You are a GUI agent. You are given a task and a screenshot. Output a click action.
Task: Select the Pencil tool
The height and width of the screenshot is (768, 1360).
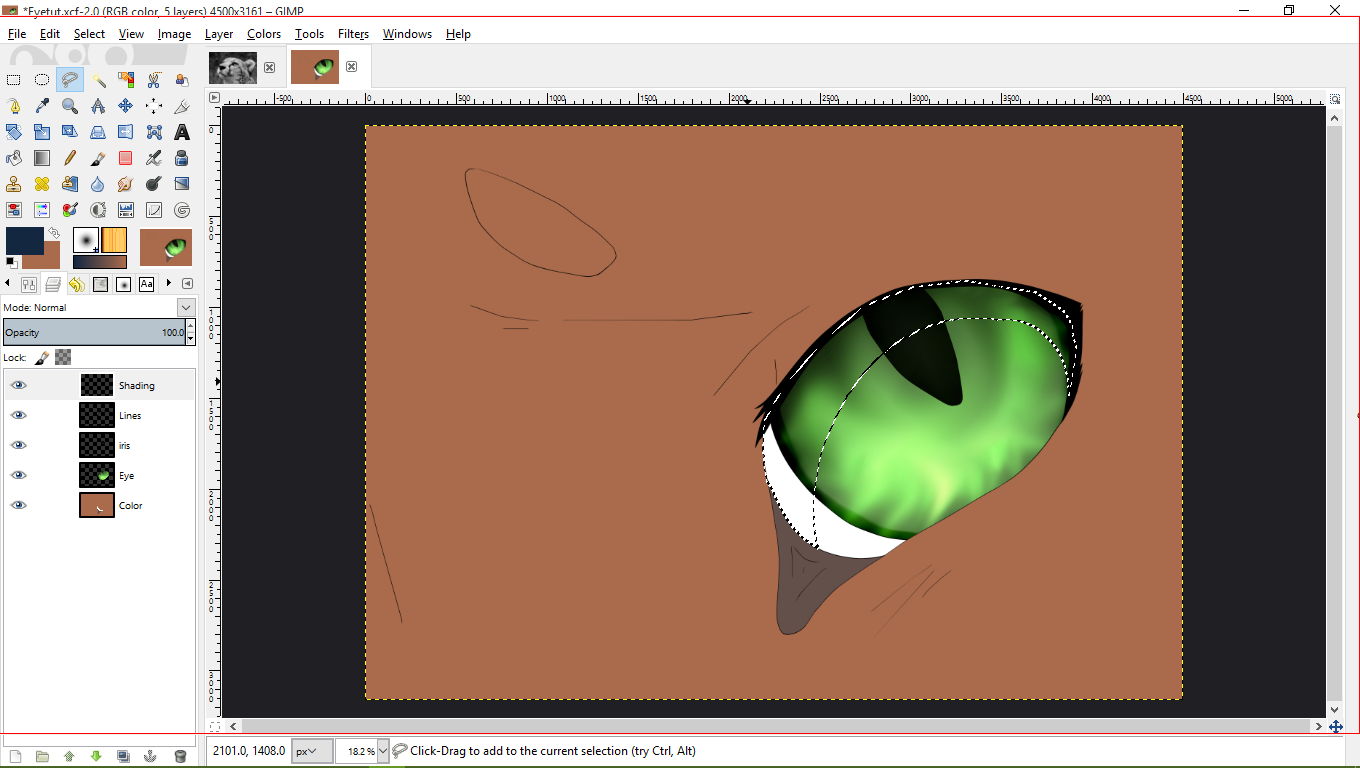70,157
